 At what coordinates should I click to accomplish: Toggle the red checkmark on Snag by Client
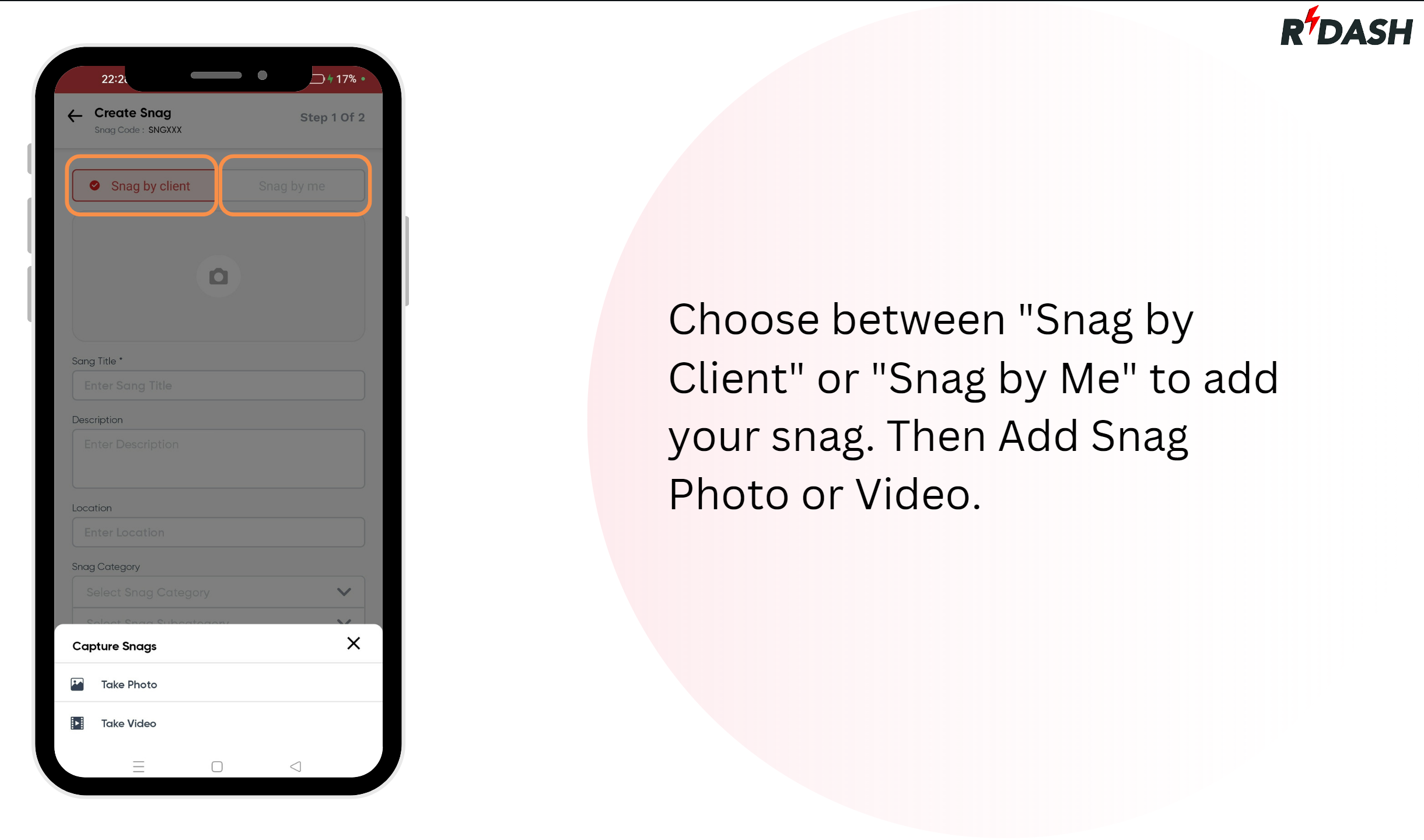(96, 185)
